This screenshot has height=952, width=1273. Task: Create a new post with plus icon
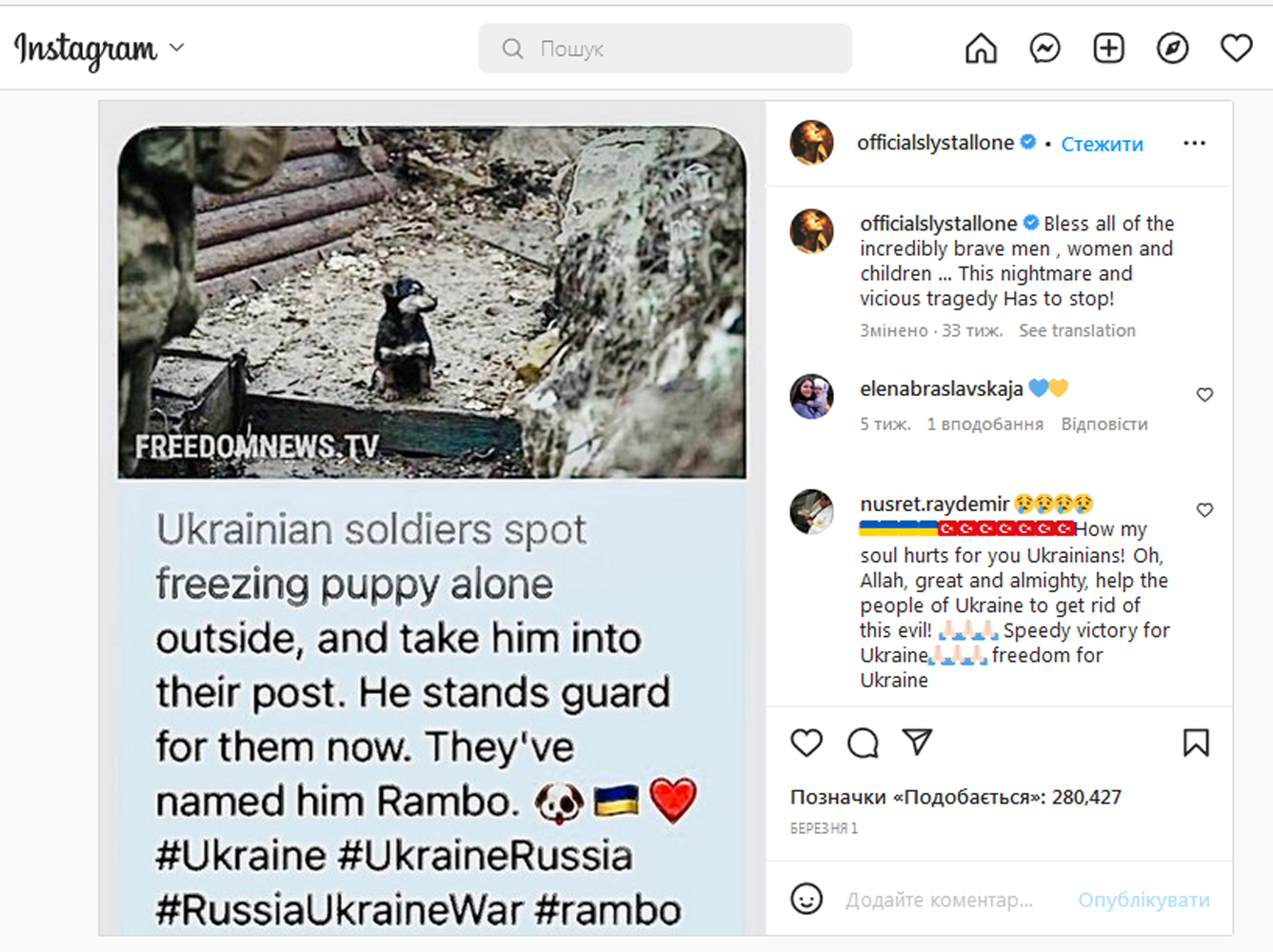[x=1108, y=49]
